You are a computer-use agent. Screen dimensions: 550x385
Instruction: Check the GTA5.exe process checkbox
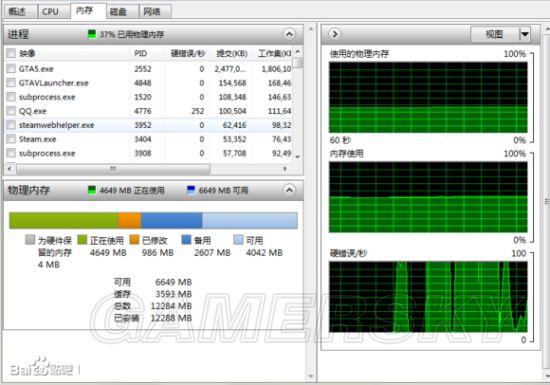[11, 68]
